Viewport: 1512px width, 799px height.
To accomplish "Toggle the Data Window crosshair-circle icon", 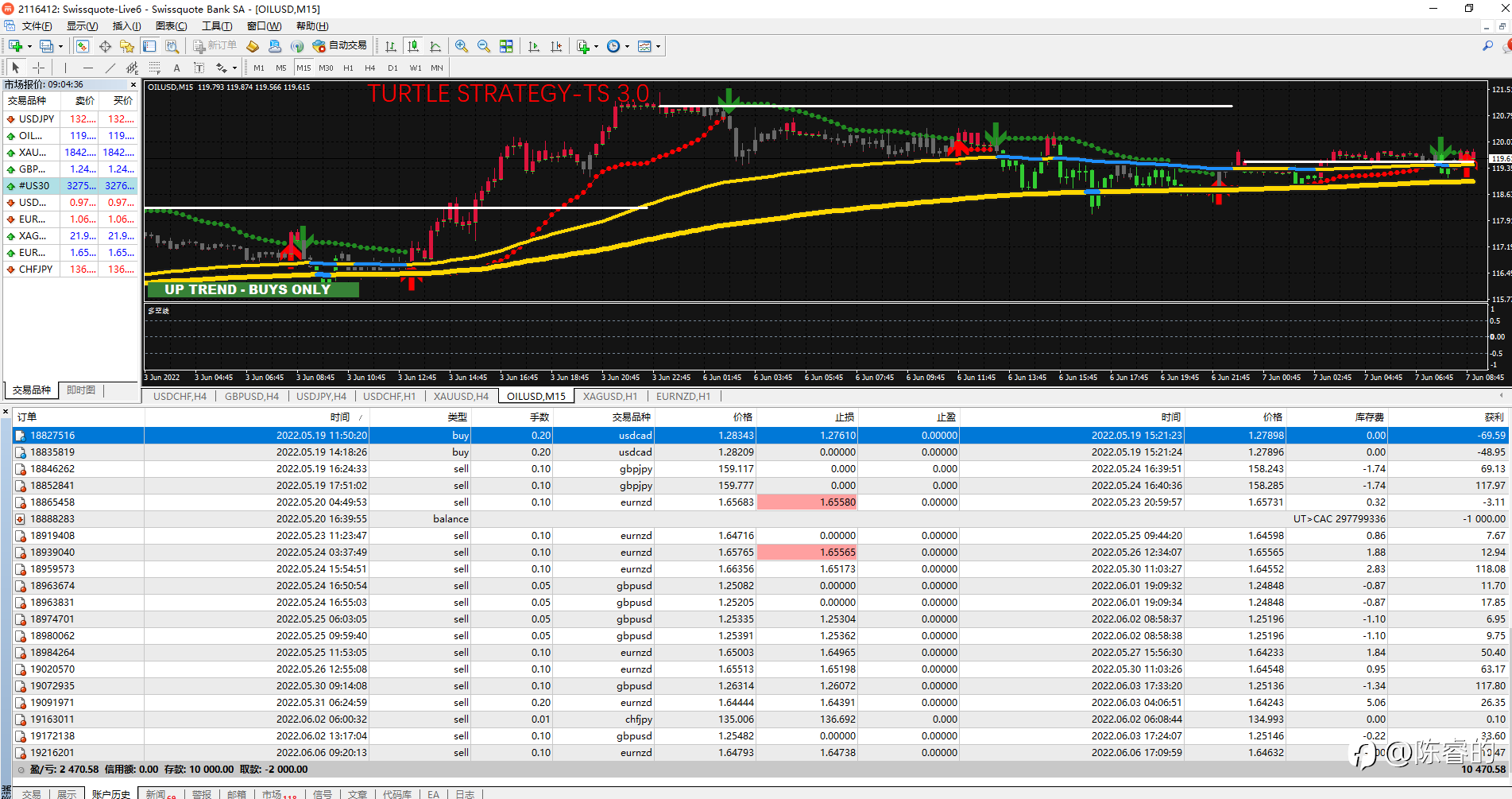I will pos(105,46).
